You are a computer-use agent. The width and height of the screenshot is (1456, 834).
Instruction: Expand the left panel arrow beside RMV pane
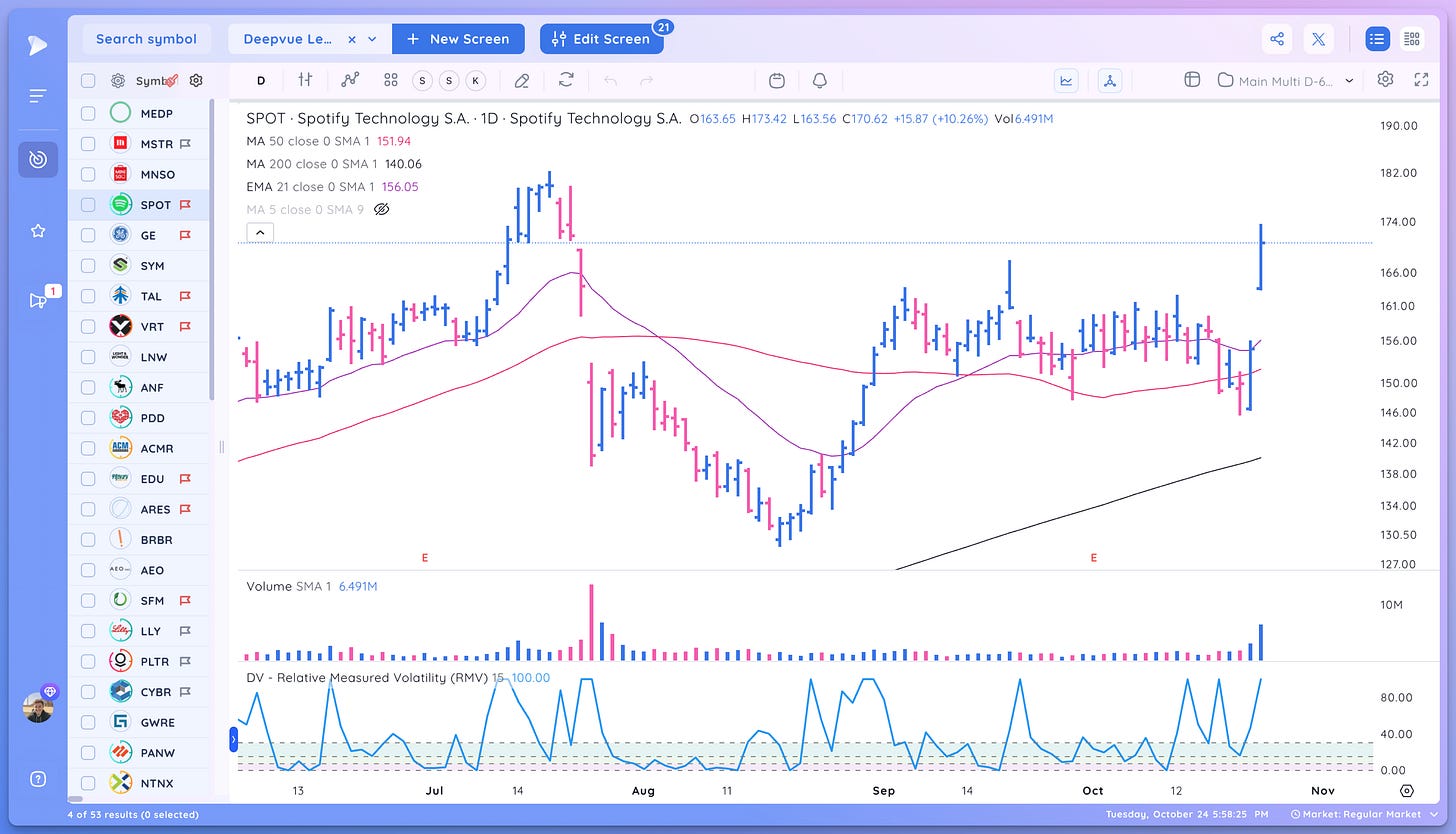(235, 739)
